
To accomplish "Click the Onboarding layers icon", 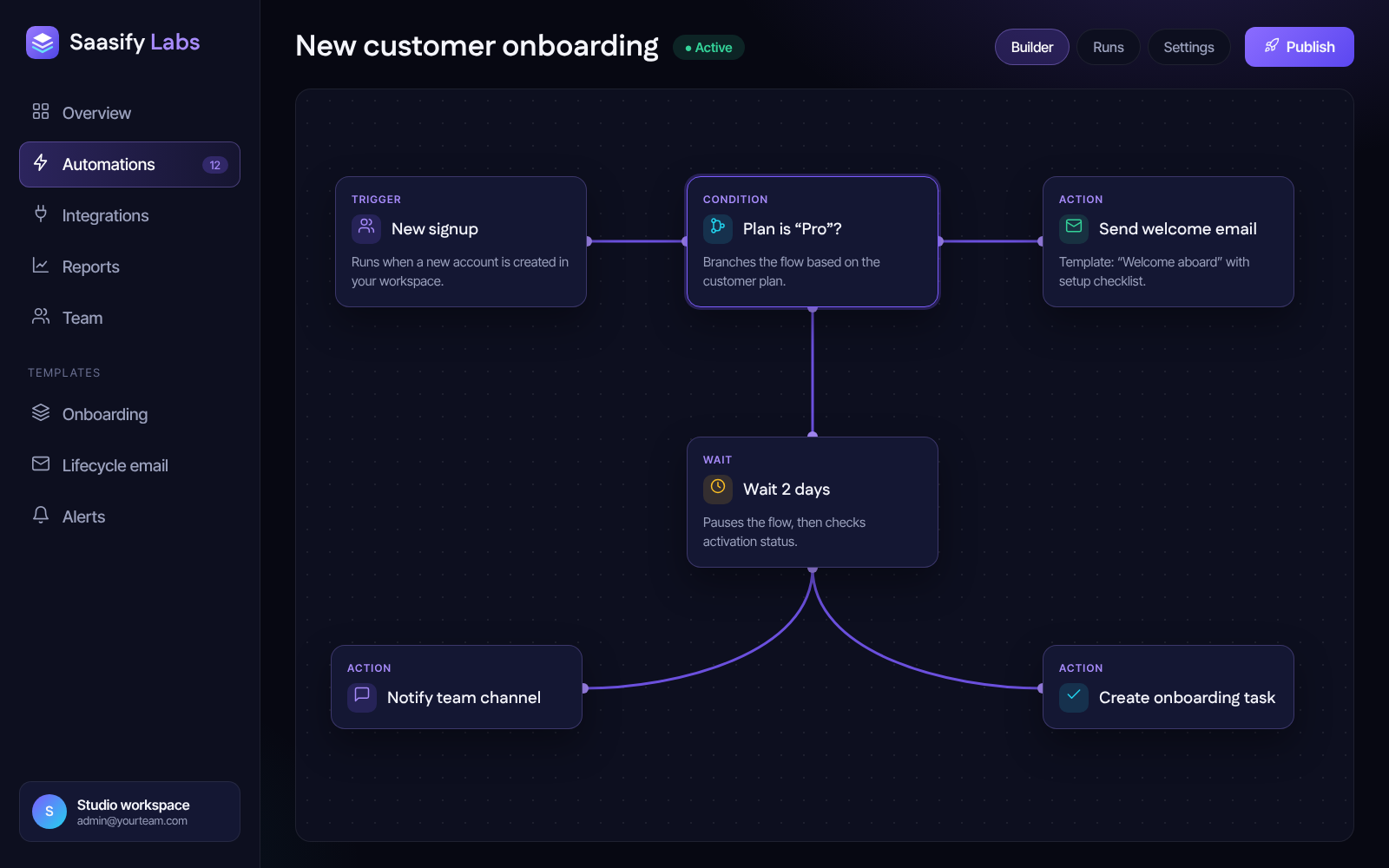I will click(x=41, y=412).
